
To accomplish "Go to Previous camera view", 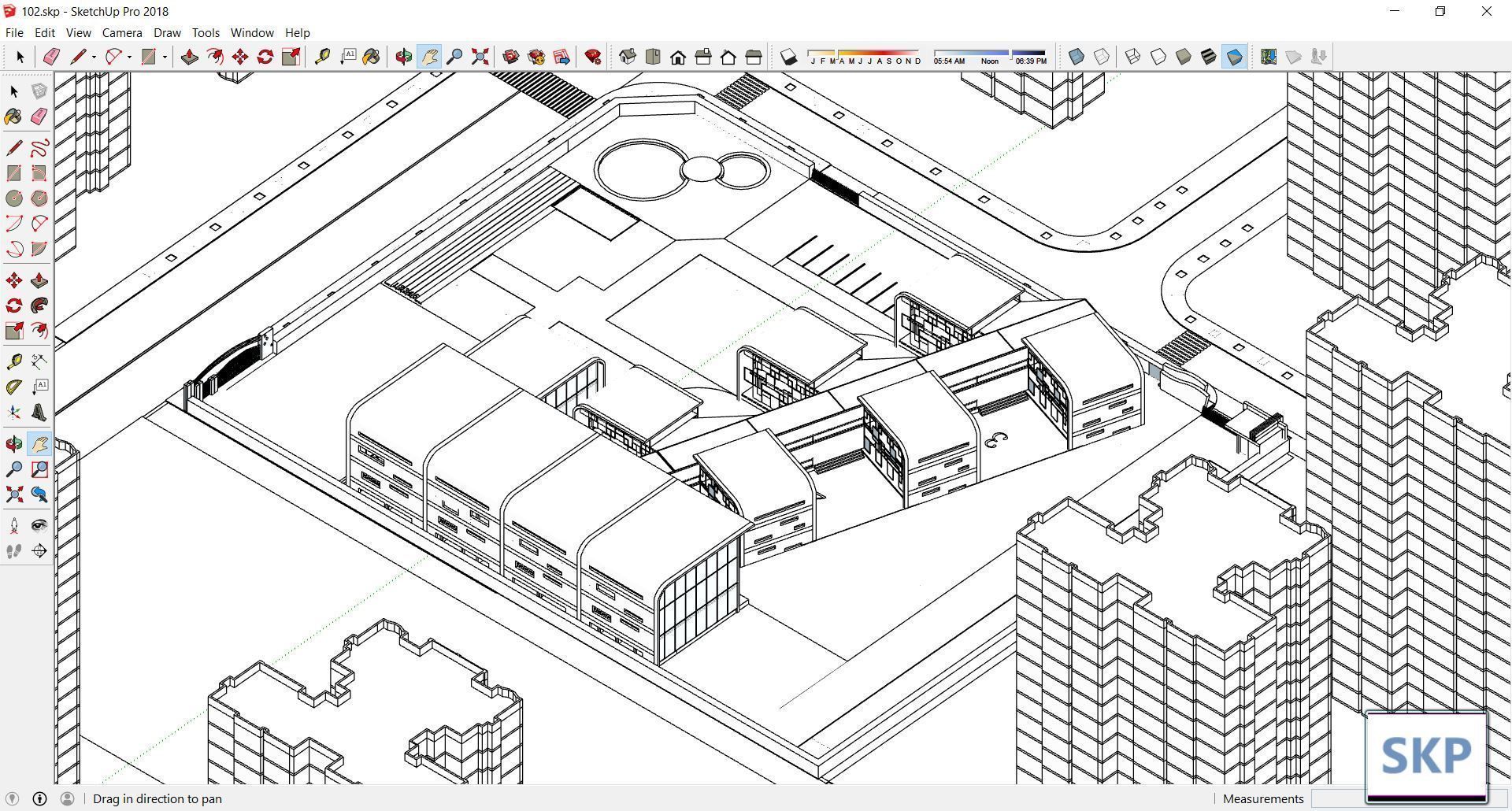I will click(39, 494).
